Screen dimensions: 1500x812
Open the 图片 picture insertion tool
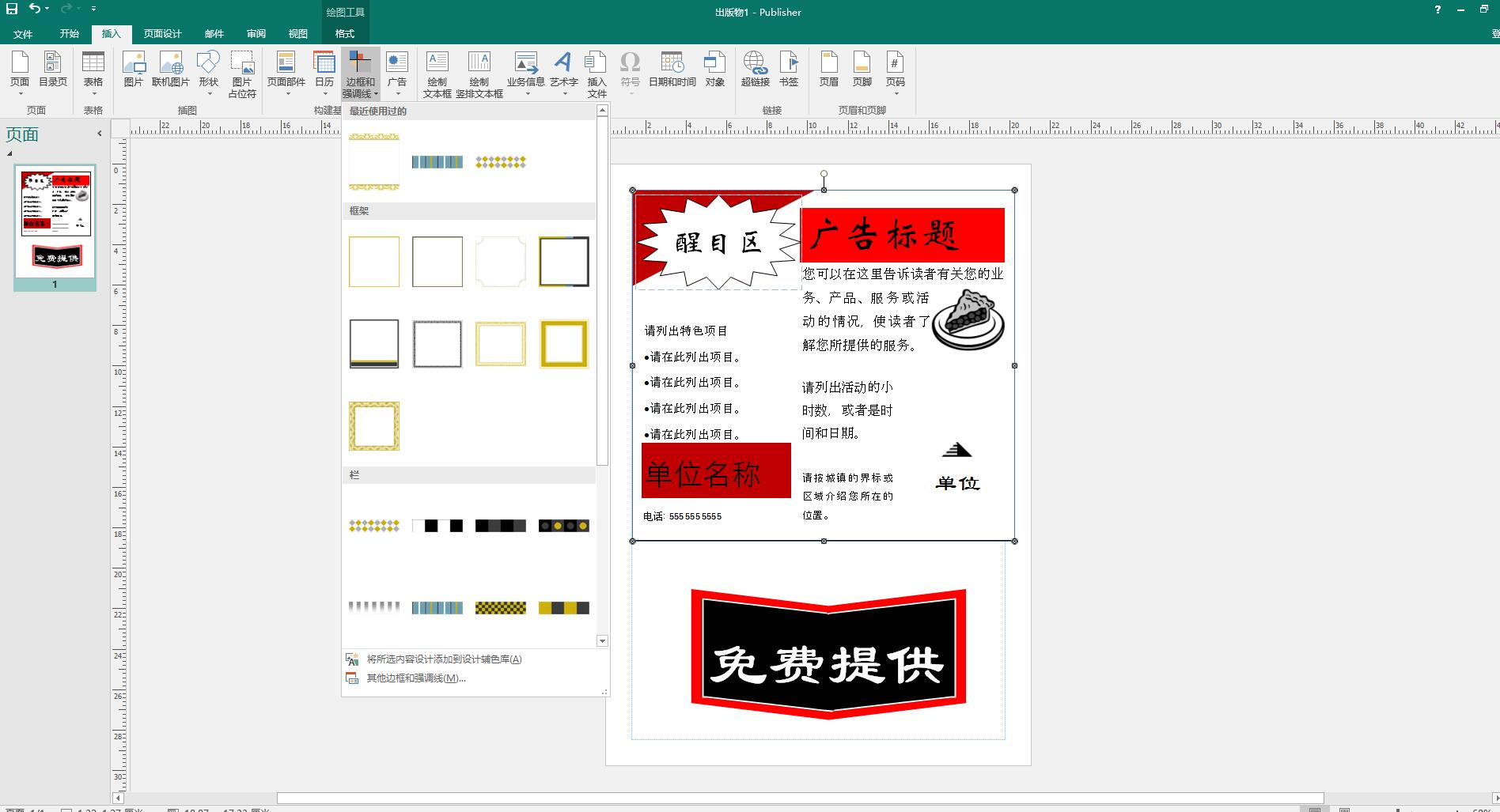[x=134, y=71]
